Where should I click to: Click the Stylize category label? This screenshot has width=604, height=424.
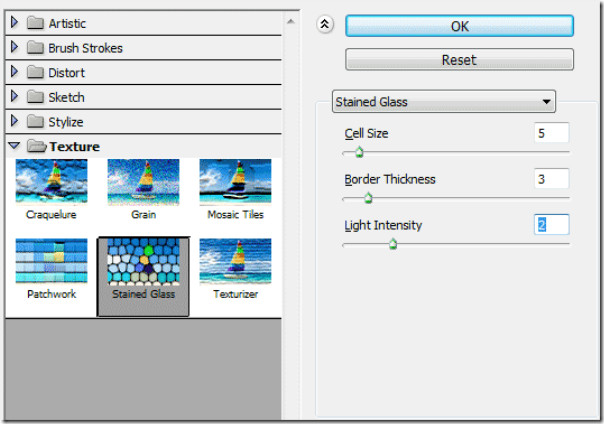65,122
